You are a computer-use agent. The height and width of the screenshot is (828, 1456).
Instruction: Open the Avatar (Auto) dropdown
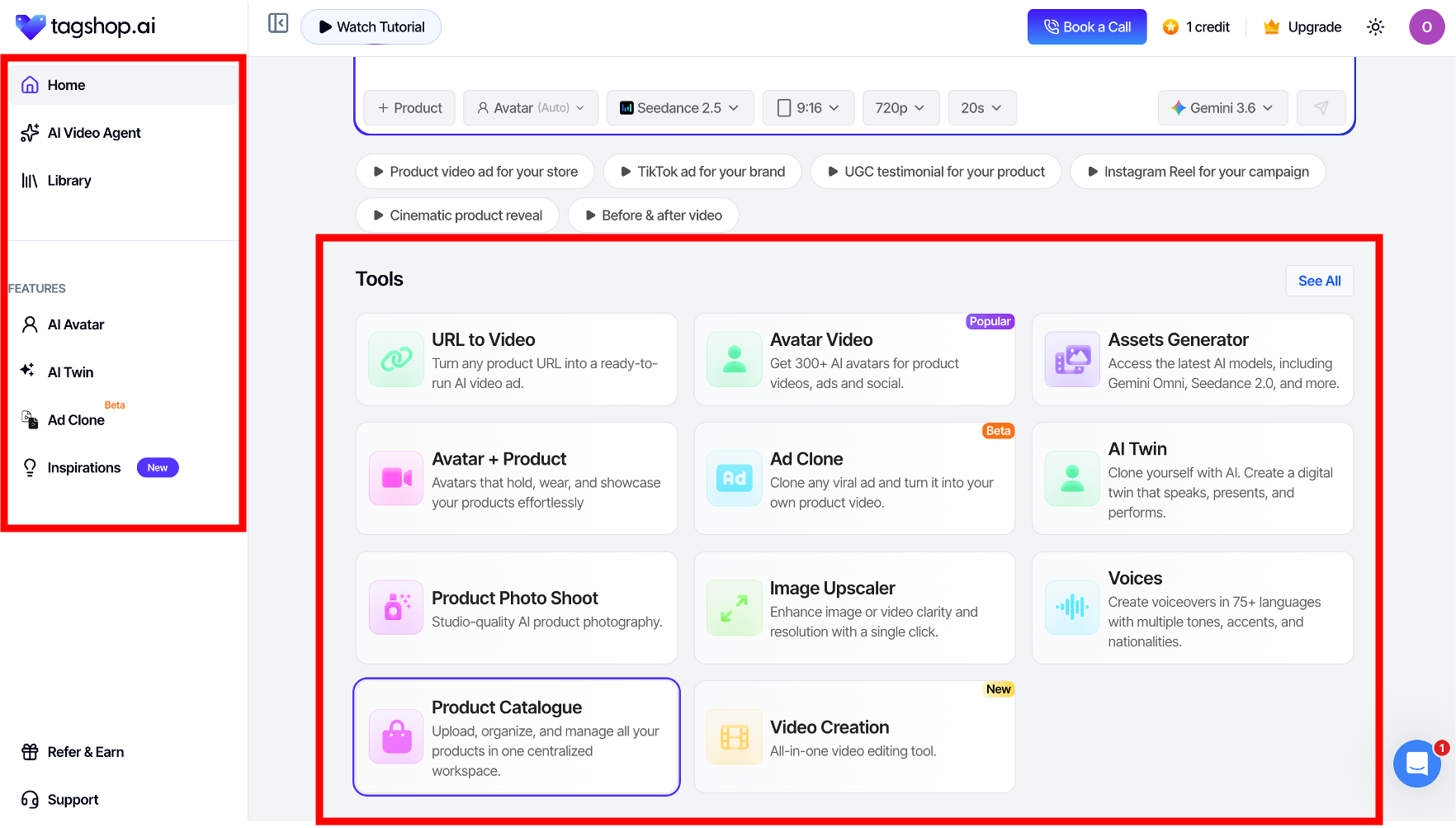(531, 108)
